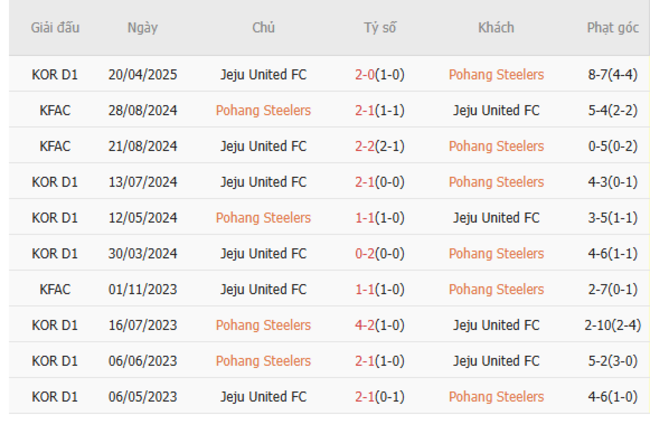Image resolution: width=650 pixels, height=434 pixels.
Task: Click the "Tỷ số" column header
Action: pyautogui.click(x=379, y=28)
